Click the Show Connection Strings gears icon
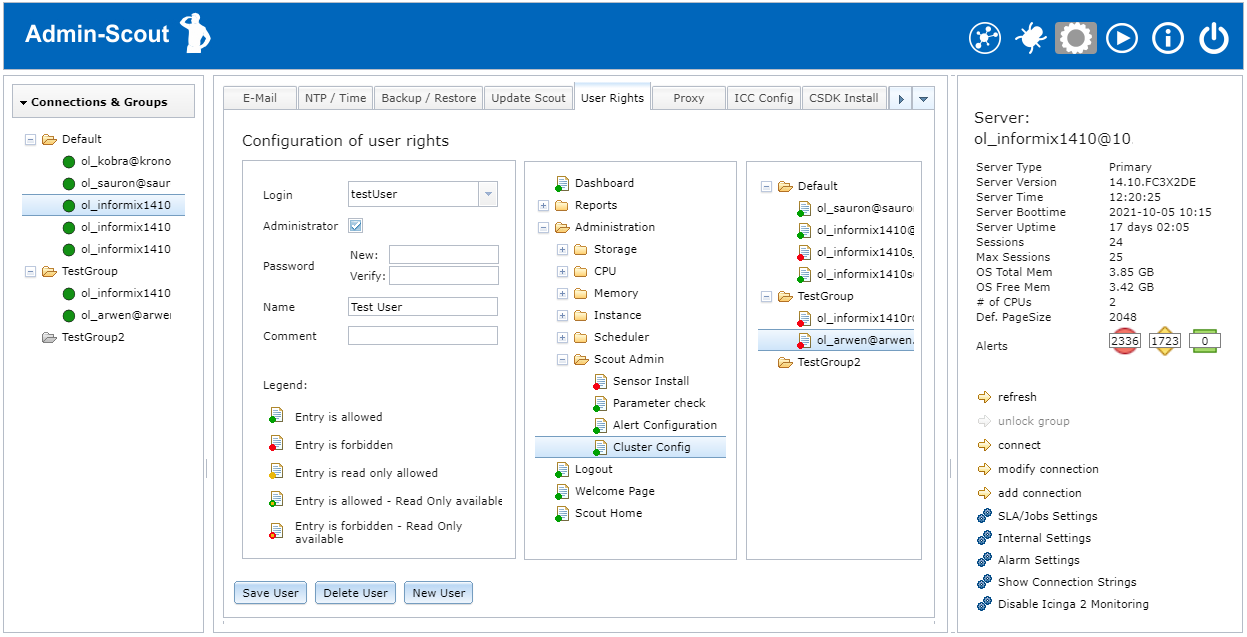The width and height of the screenshot is (1247, 637). pyautogui.click(x=984, y=583)
